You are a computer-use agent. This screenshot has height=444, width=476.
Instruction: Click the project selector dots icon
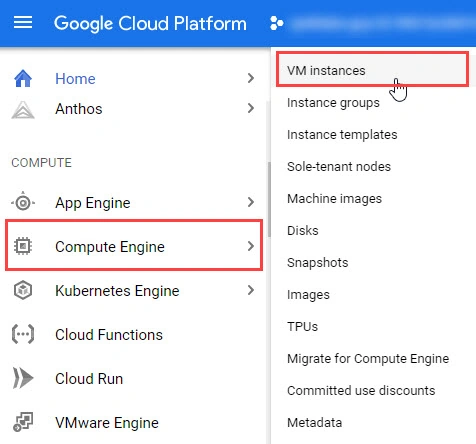tap(276, 23)
